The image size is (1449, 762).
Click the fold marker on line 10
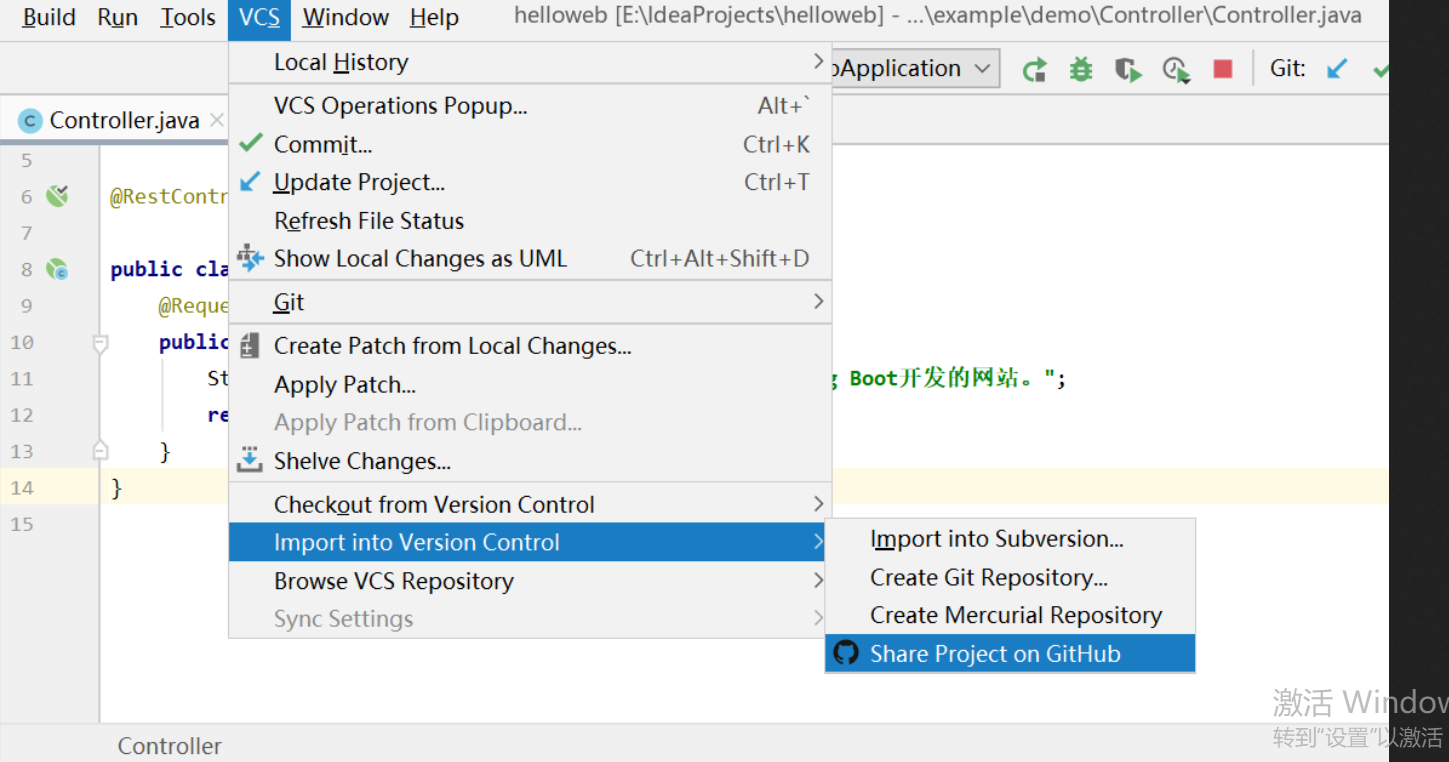tap(100, 343)
